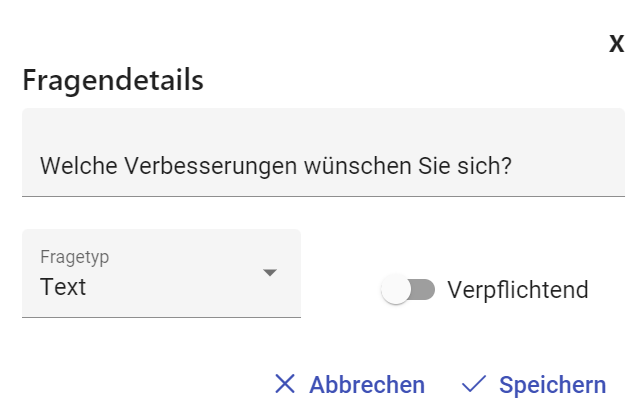Open the Fragetyp dropdown
Viewport: 640px width, 412px height.
point(161,273)
